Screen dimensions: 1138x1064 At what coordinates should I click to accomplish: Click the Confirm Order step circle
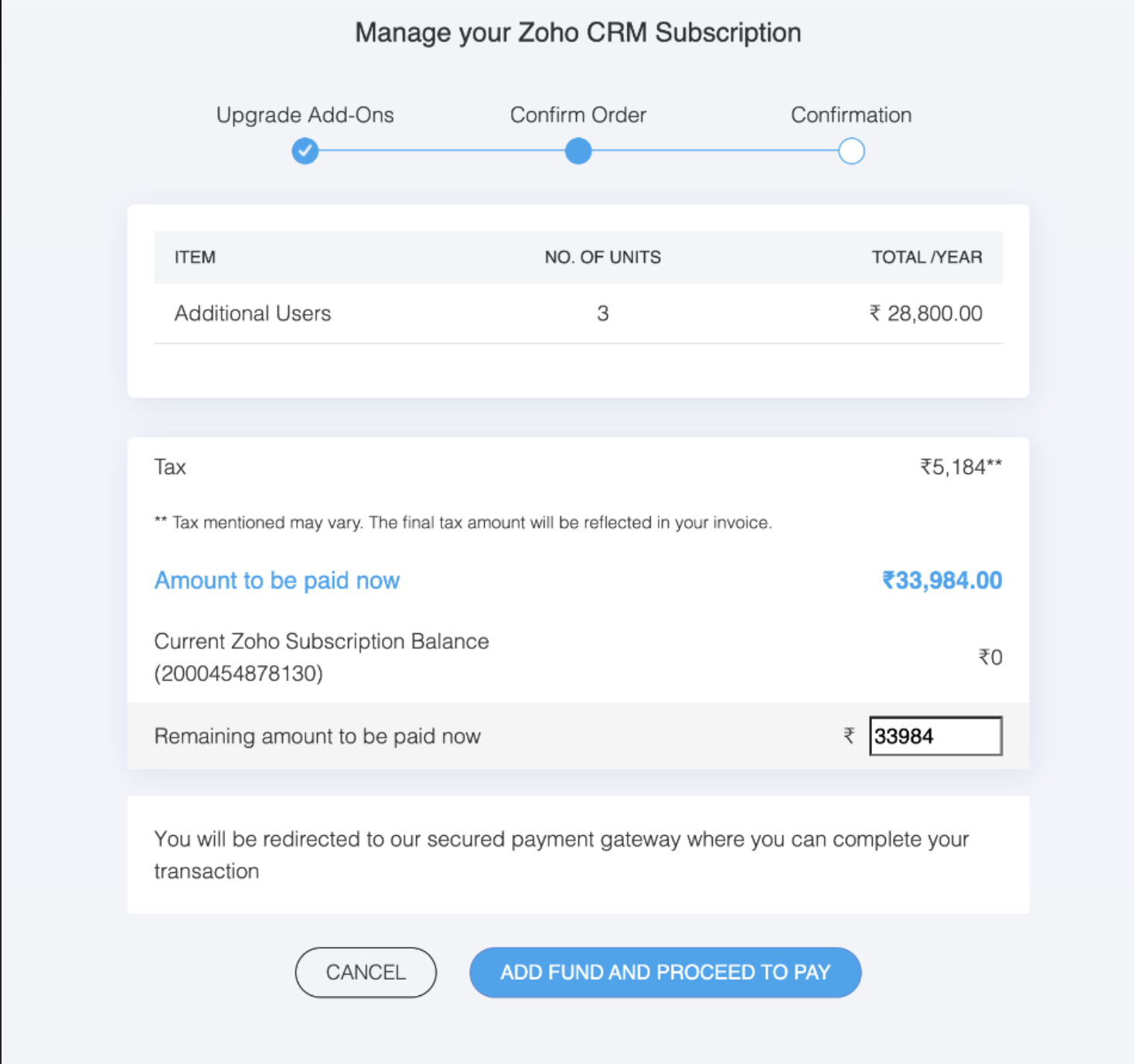click(578, 151)
